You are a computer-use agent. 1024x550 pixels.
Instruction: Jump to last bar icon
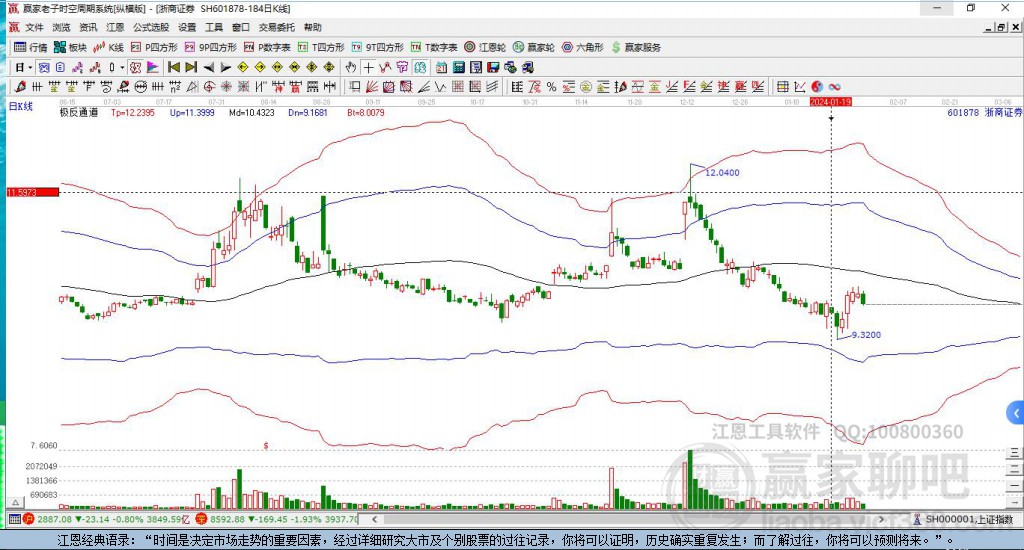pyautogui.click(x=191, y=67)
